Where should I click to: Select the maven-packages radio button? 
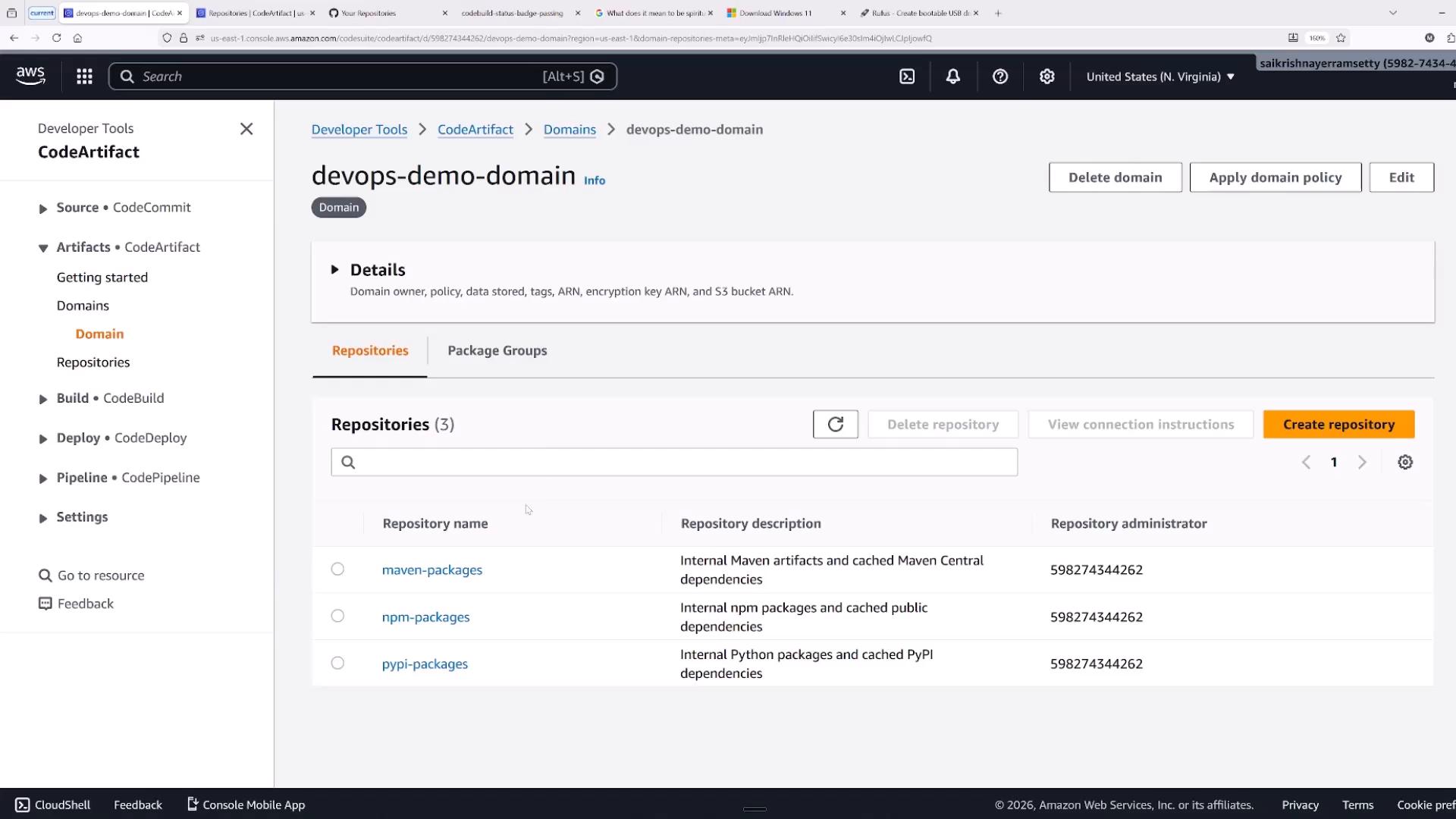(x=337, y=570)
